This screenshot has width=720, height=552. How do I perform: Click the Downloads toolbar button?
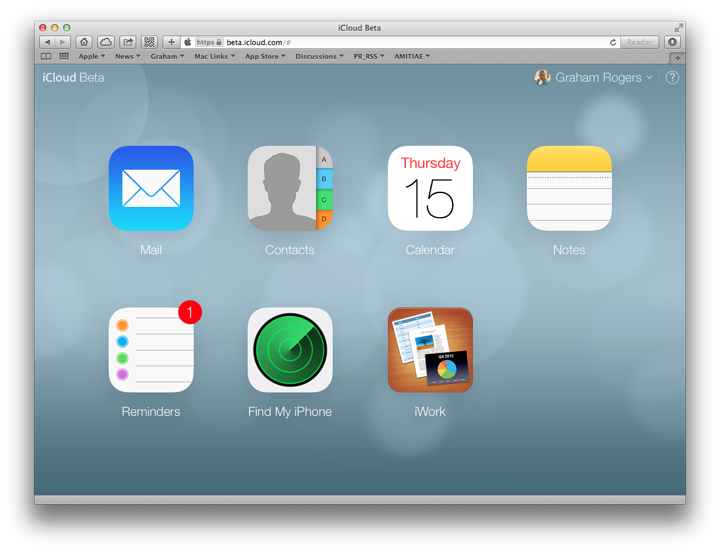click(672, 42)
